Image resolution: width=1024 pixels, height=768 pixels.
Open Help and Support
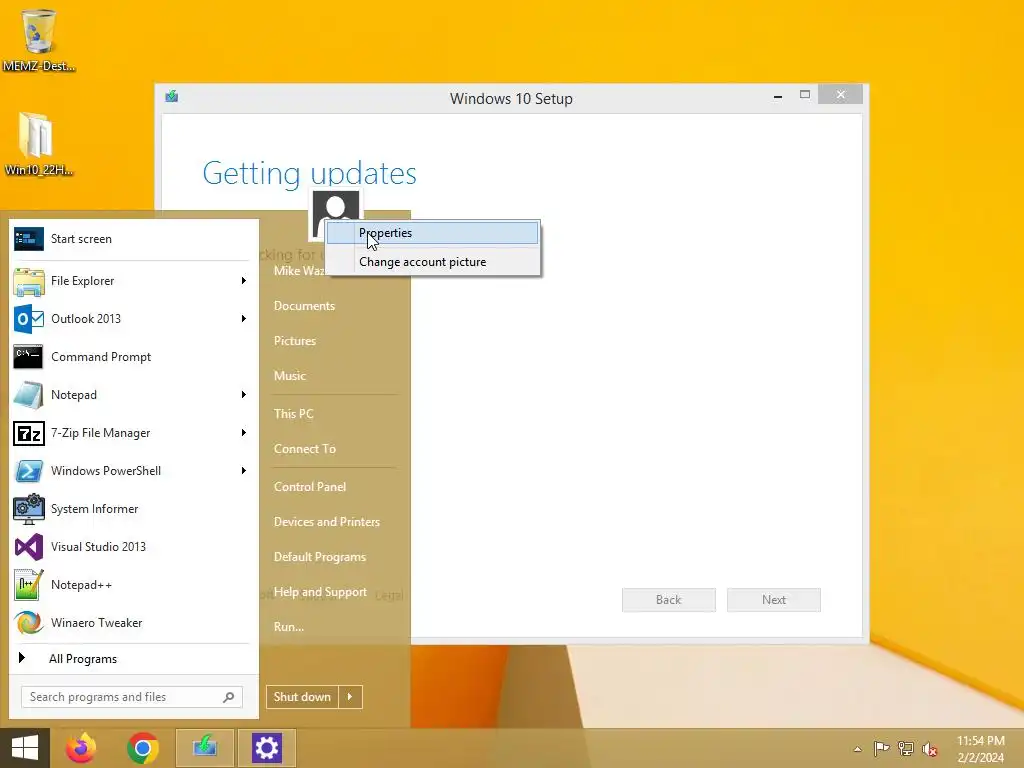[x=320, y=592]
